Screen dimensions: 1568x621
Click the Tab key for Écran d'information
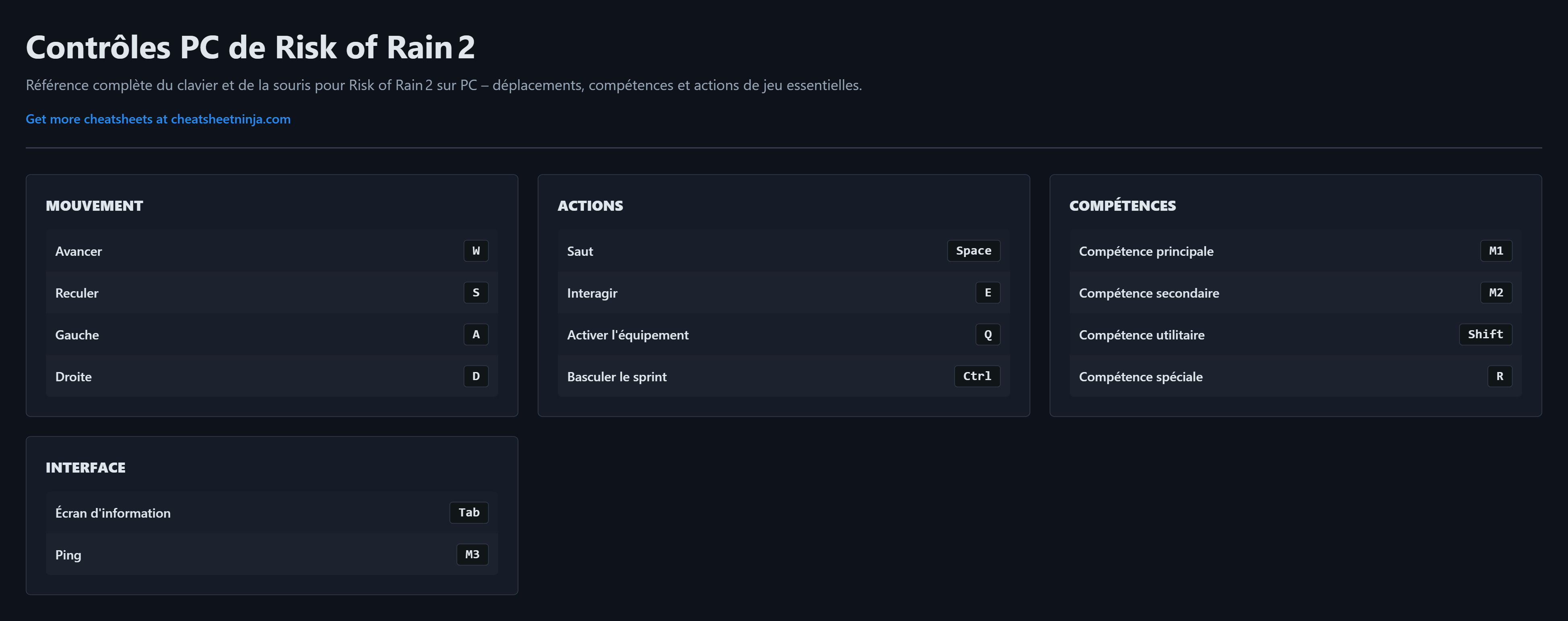(x=469, y=512)
